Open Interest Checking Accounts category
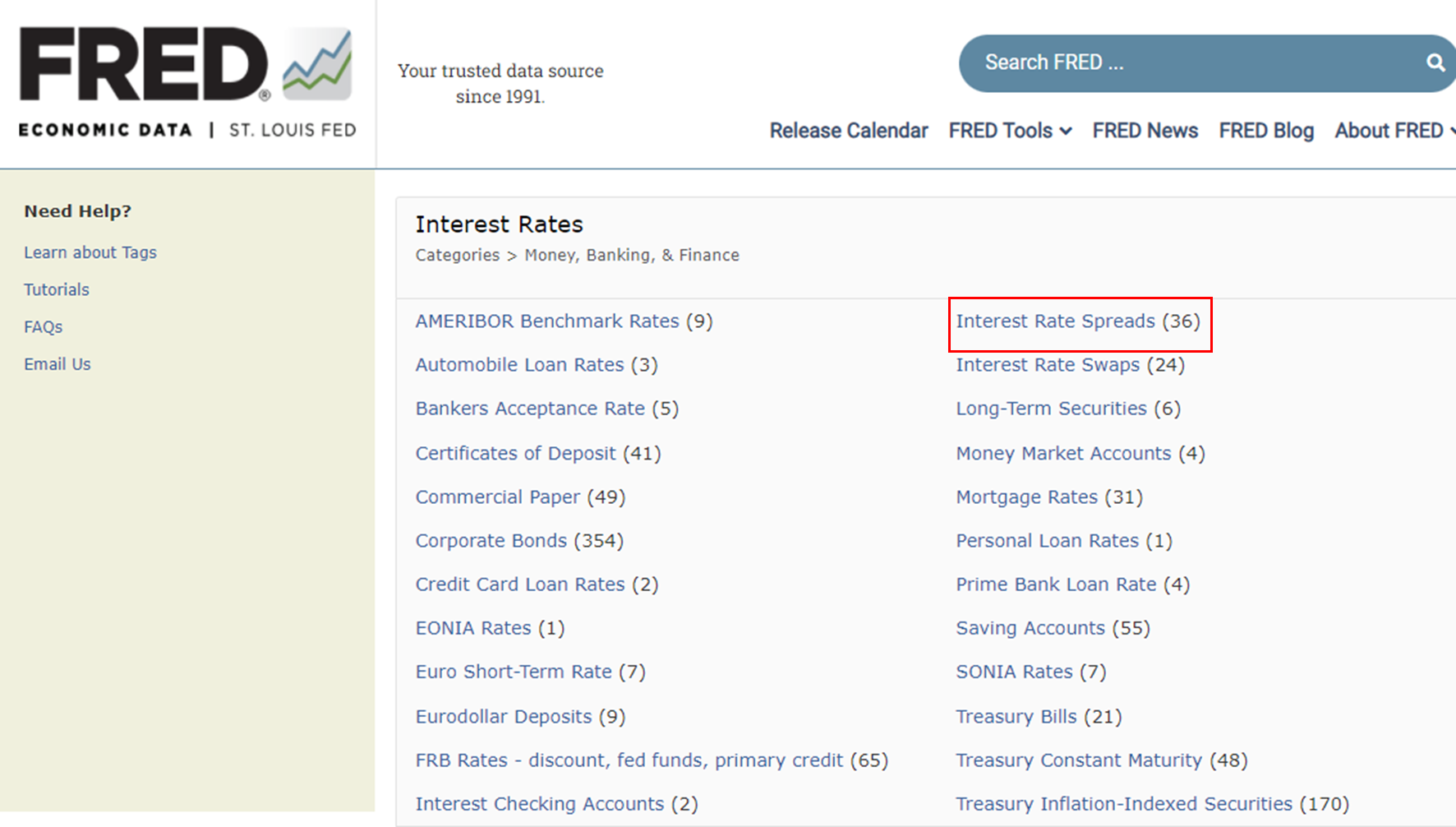The height and width of the screenshot is (827, 1456). [x=539, y=803]
